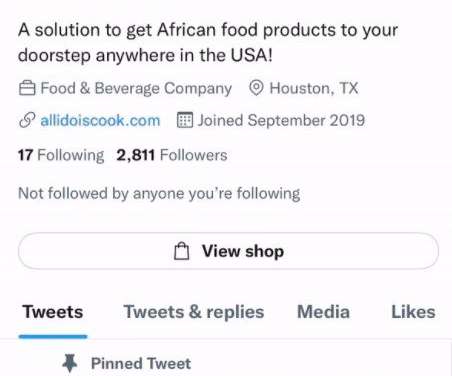Click the Houston, TX location text

tap(314, 88)
